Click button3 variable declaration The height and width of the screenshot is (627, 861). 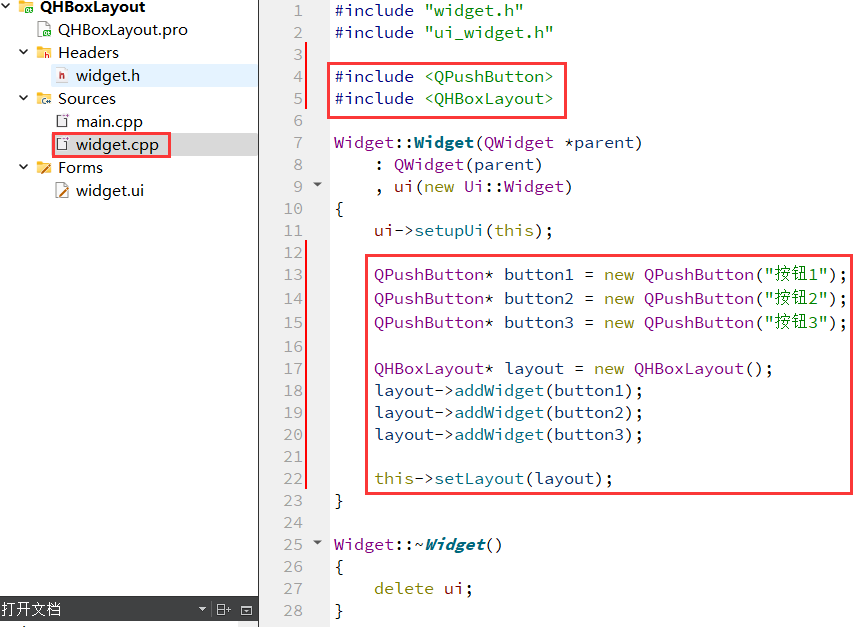(539, 323)
